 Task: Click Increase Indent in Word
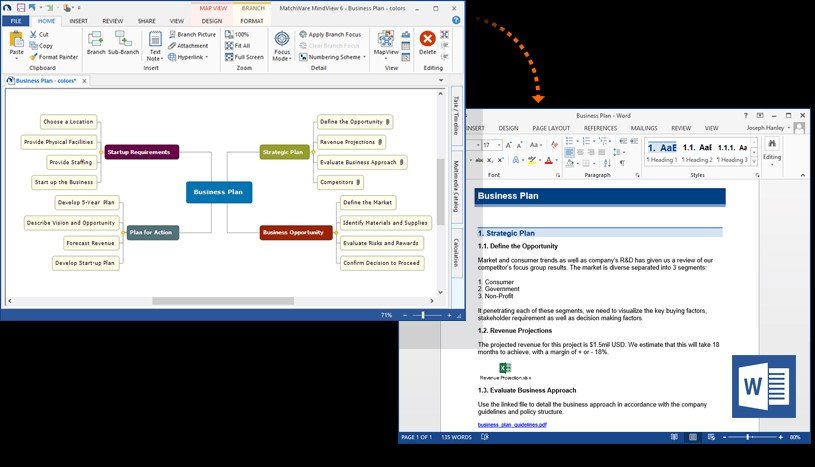(634, 141)
